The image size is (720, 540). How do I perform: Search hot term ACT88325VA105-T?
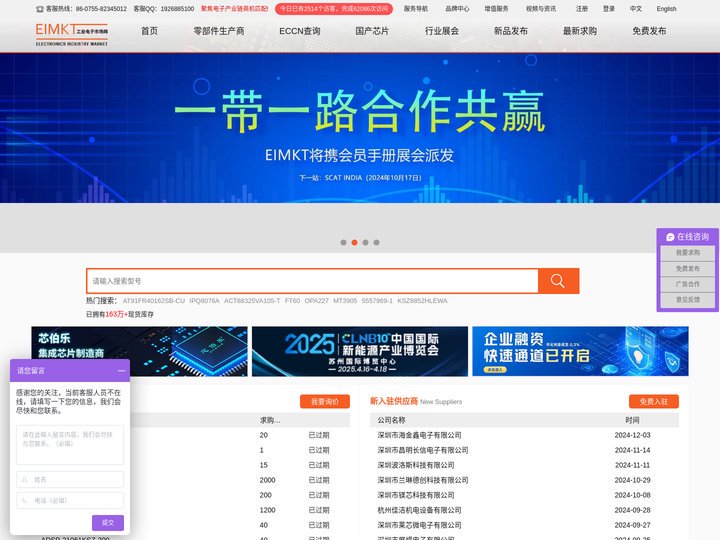[252, 301]
